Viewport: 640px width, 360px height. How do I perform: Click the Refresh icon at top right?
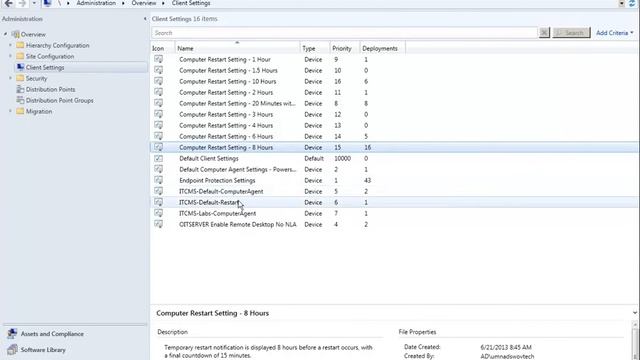click(x=632, y=3)
